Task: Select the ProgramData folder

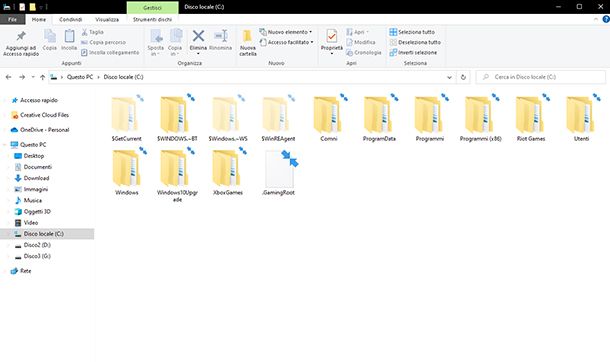Action: point(379,118)
